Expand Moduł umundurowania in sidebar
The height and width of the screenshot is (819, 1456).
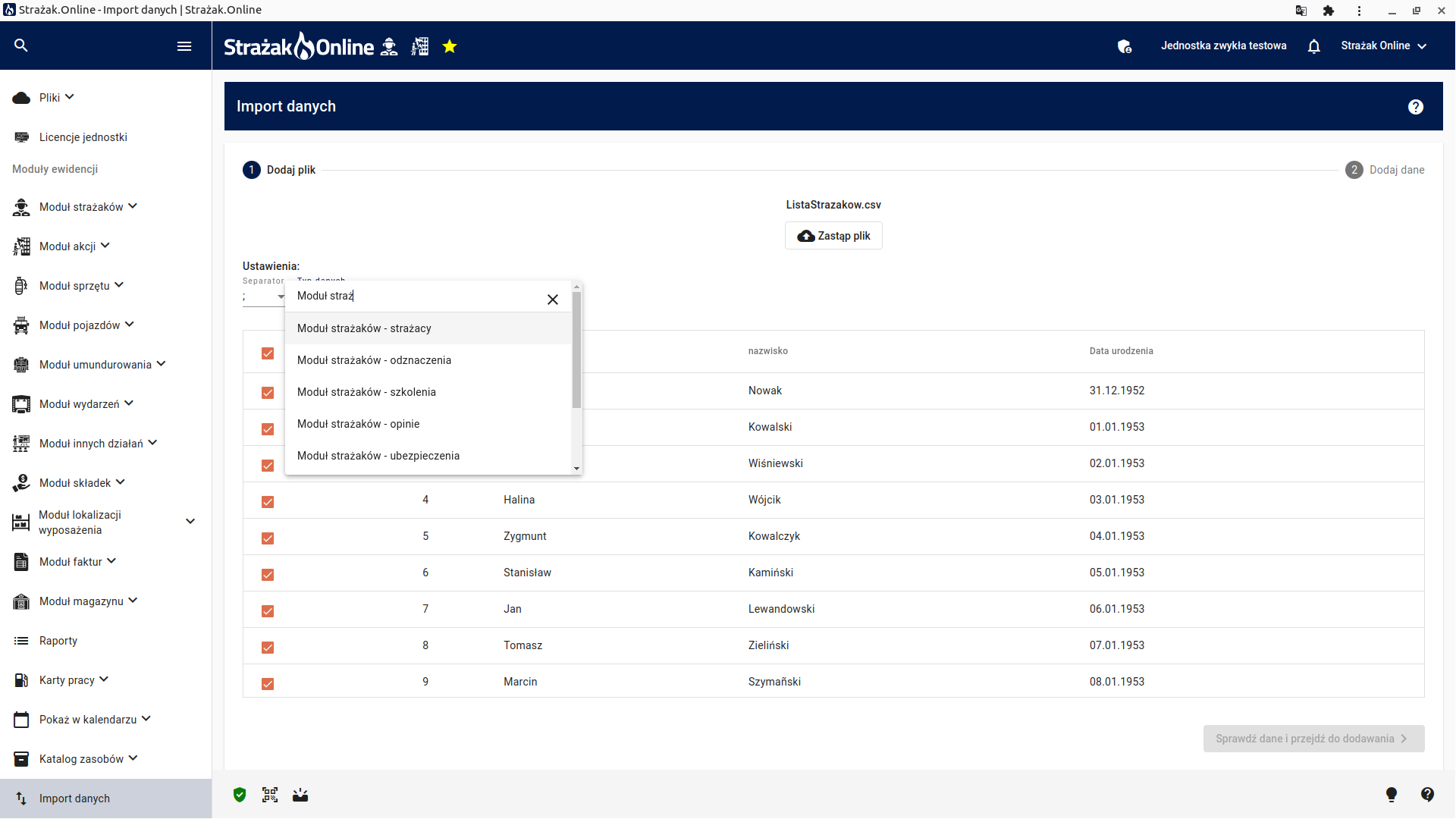[x=161, y=364]
